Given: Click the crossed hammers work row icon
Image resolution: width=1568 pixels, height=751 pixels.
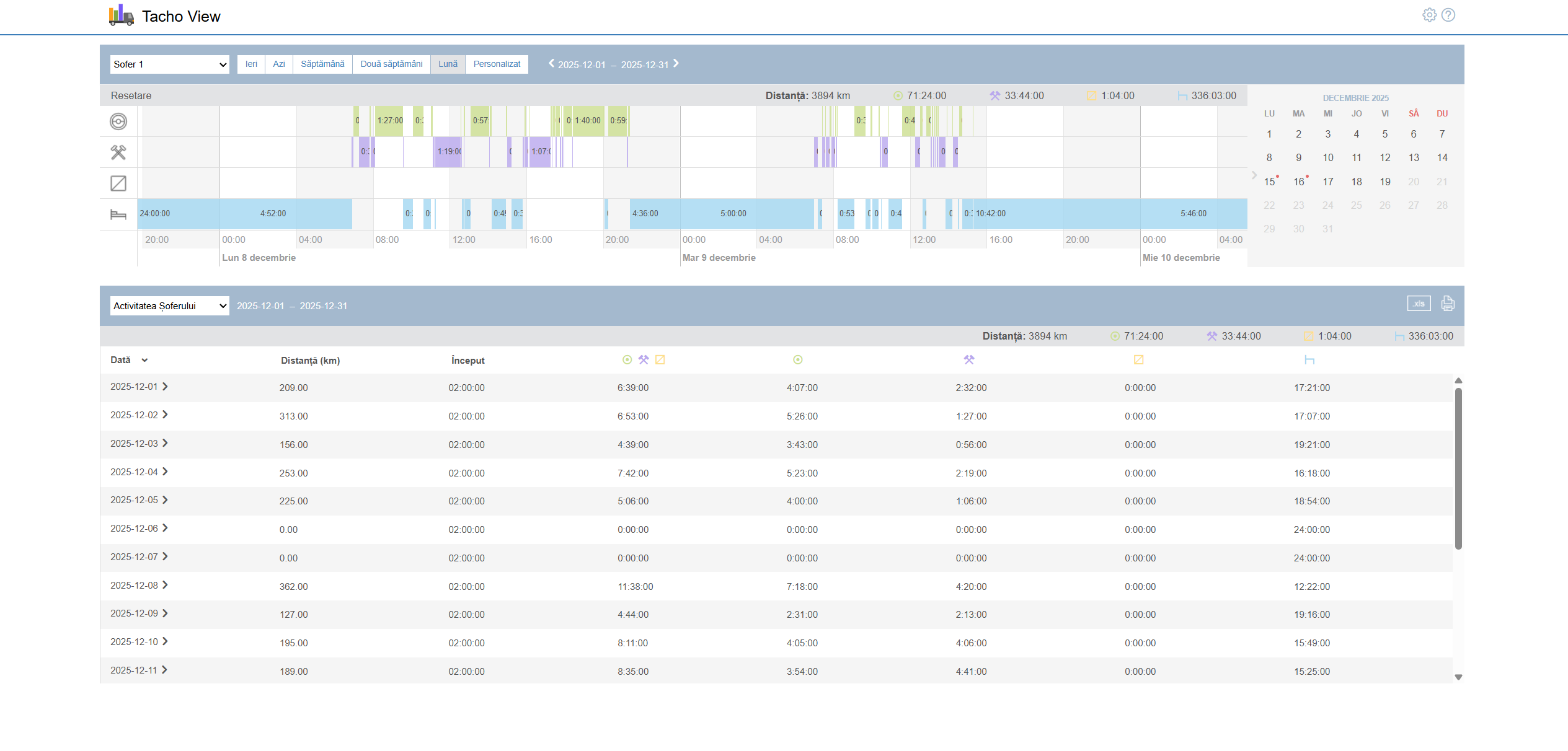Looking at the screenshot, I should click(x=118, y=152).
